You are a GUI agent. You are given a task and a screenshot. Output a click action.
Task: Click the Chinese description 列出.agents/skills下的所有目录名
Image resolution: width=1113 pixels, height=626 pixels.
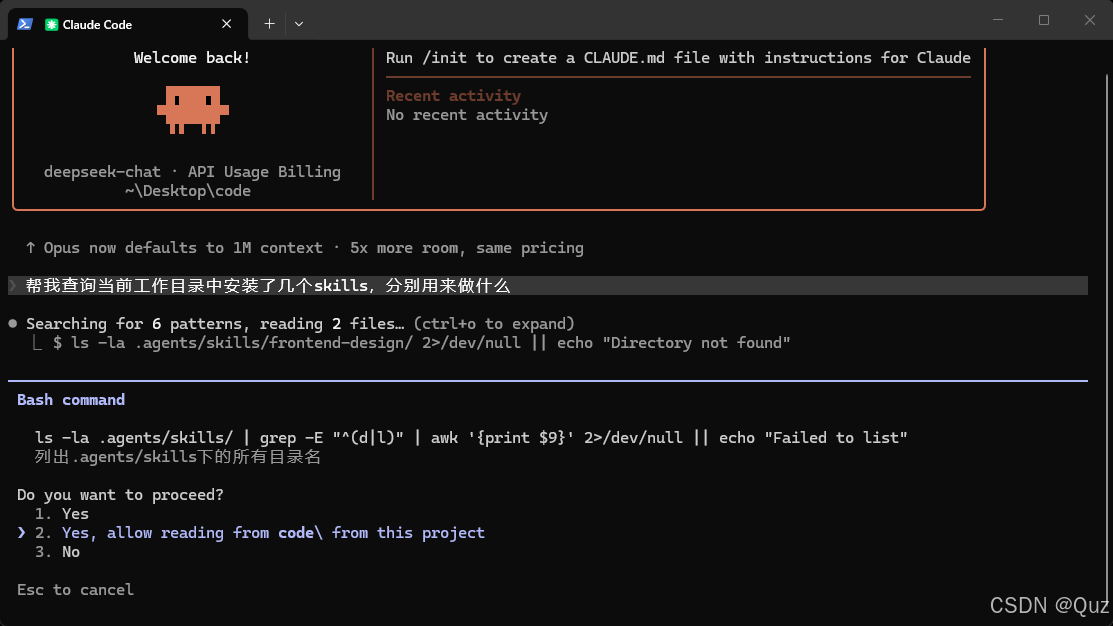click(x=178, y=457)
